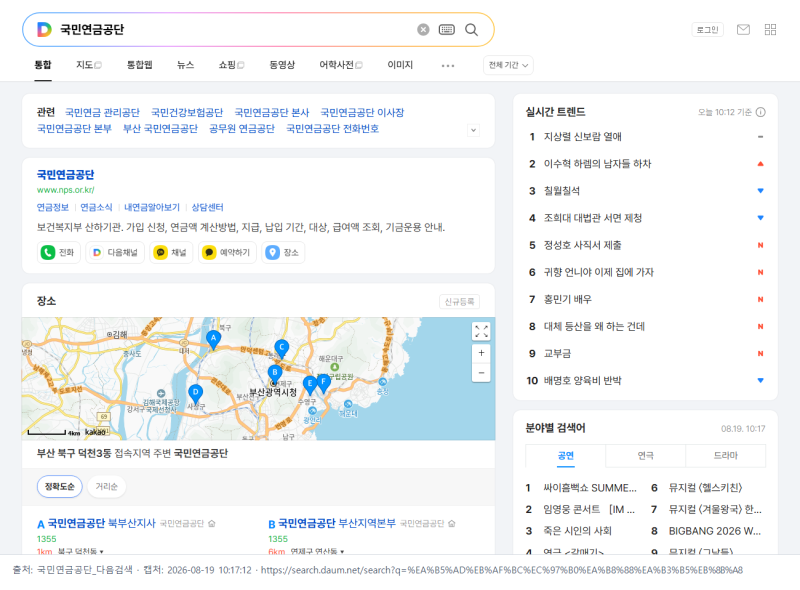
Task: Click map marker B
Action: click(274, 374)
